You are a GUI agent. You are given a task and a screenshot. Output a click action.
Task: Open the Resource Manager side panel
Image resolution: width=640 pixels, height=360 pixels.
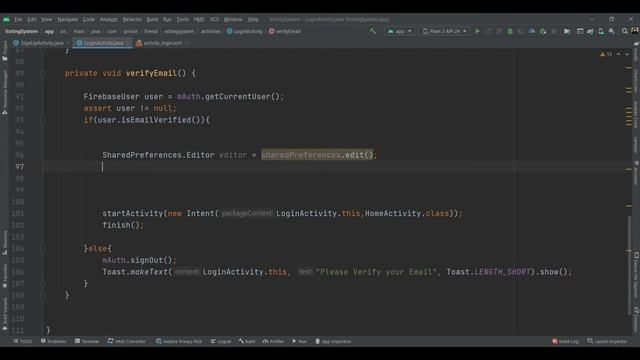[5, 92]
